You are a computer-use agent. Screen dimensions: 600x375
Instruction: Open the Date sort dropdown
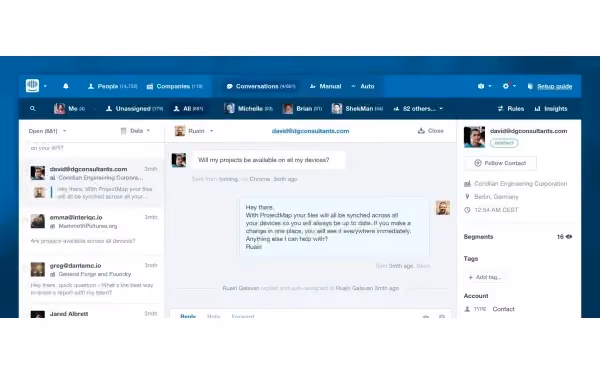click(135, 131)
